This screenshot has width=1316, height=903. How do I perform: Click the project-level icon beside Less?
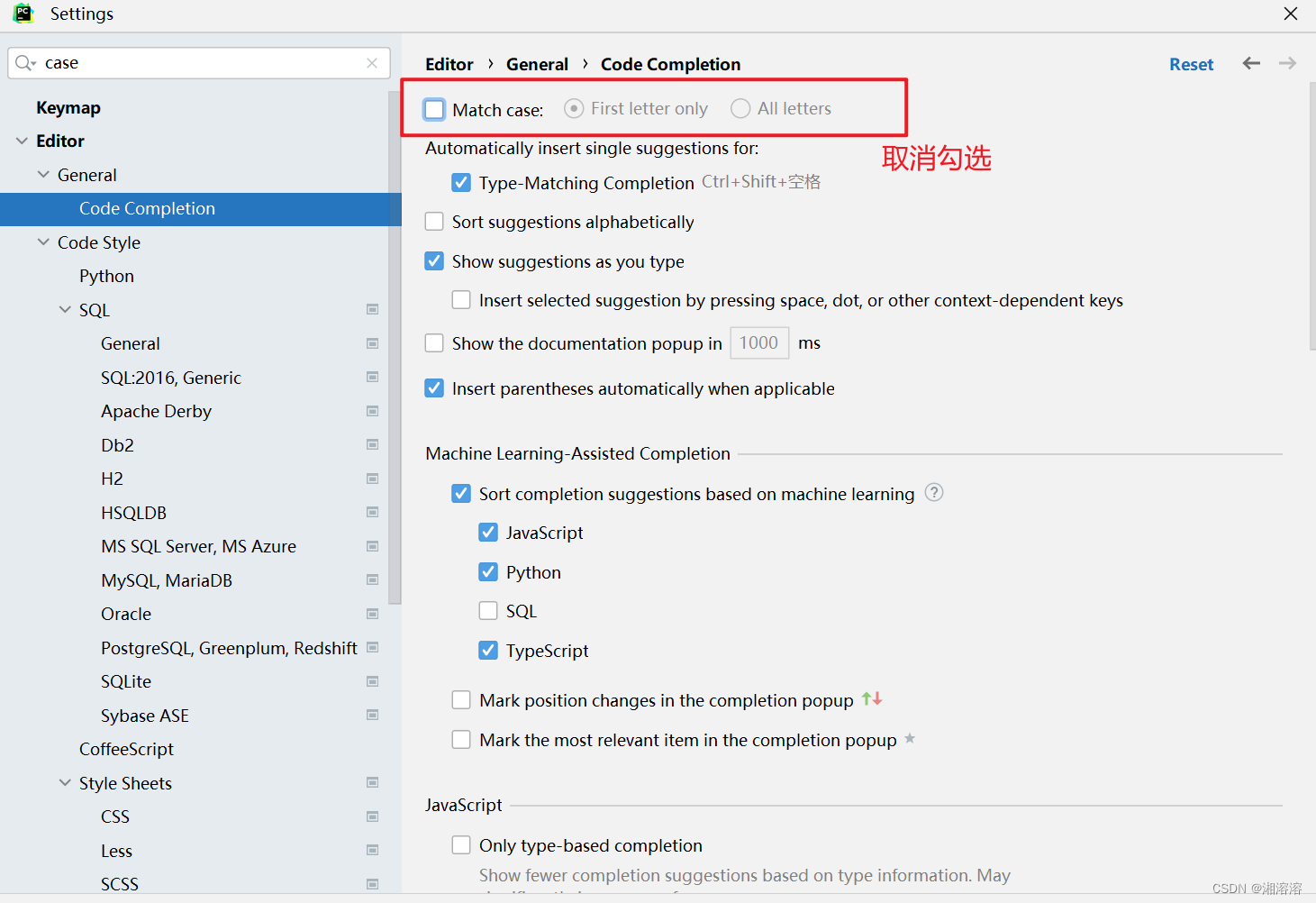[x=372, y=850]
